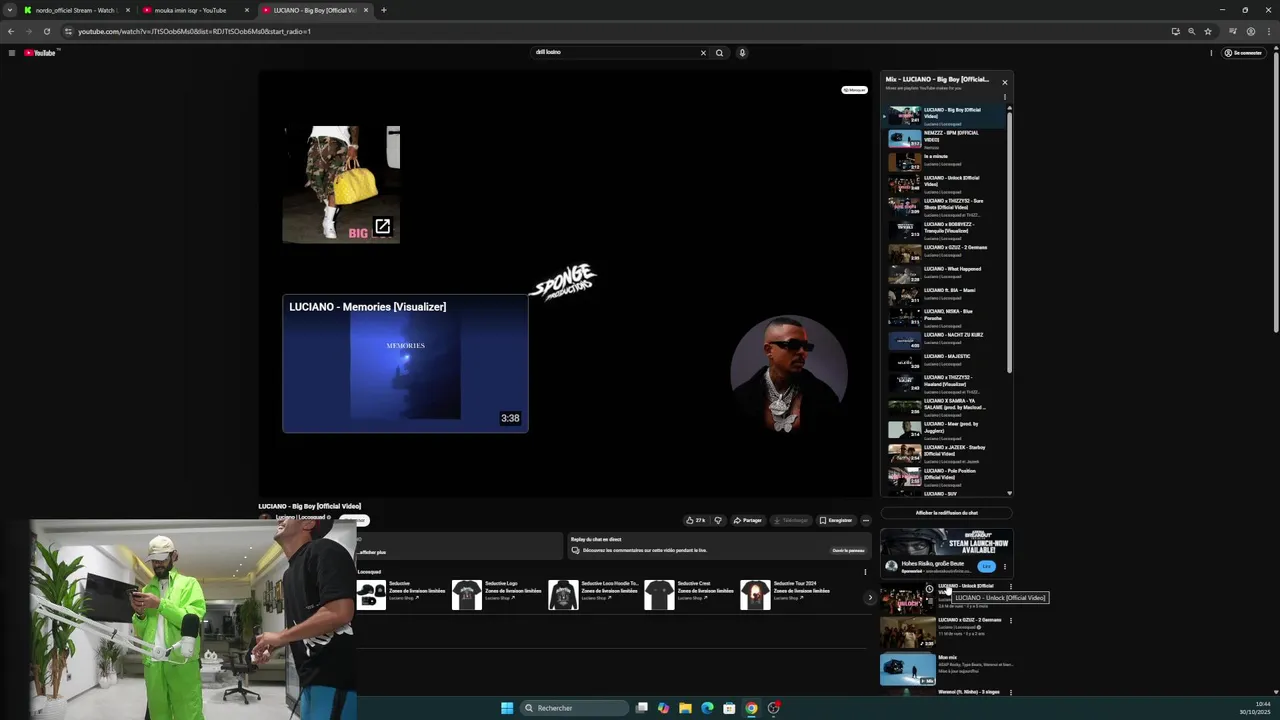Click Afficher la rediffusion du chat
Viewport: 1280px width, 720px height.
947,513
